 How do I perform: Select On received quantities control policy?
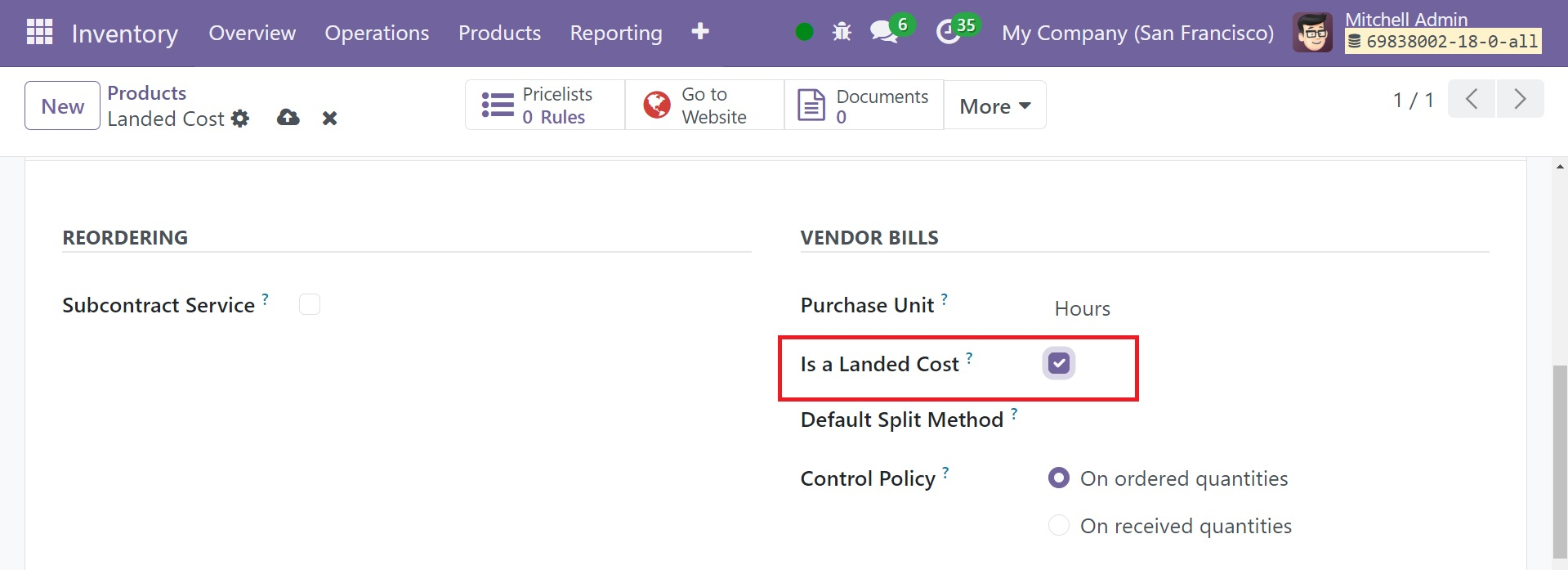(x=1059, y=525)
